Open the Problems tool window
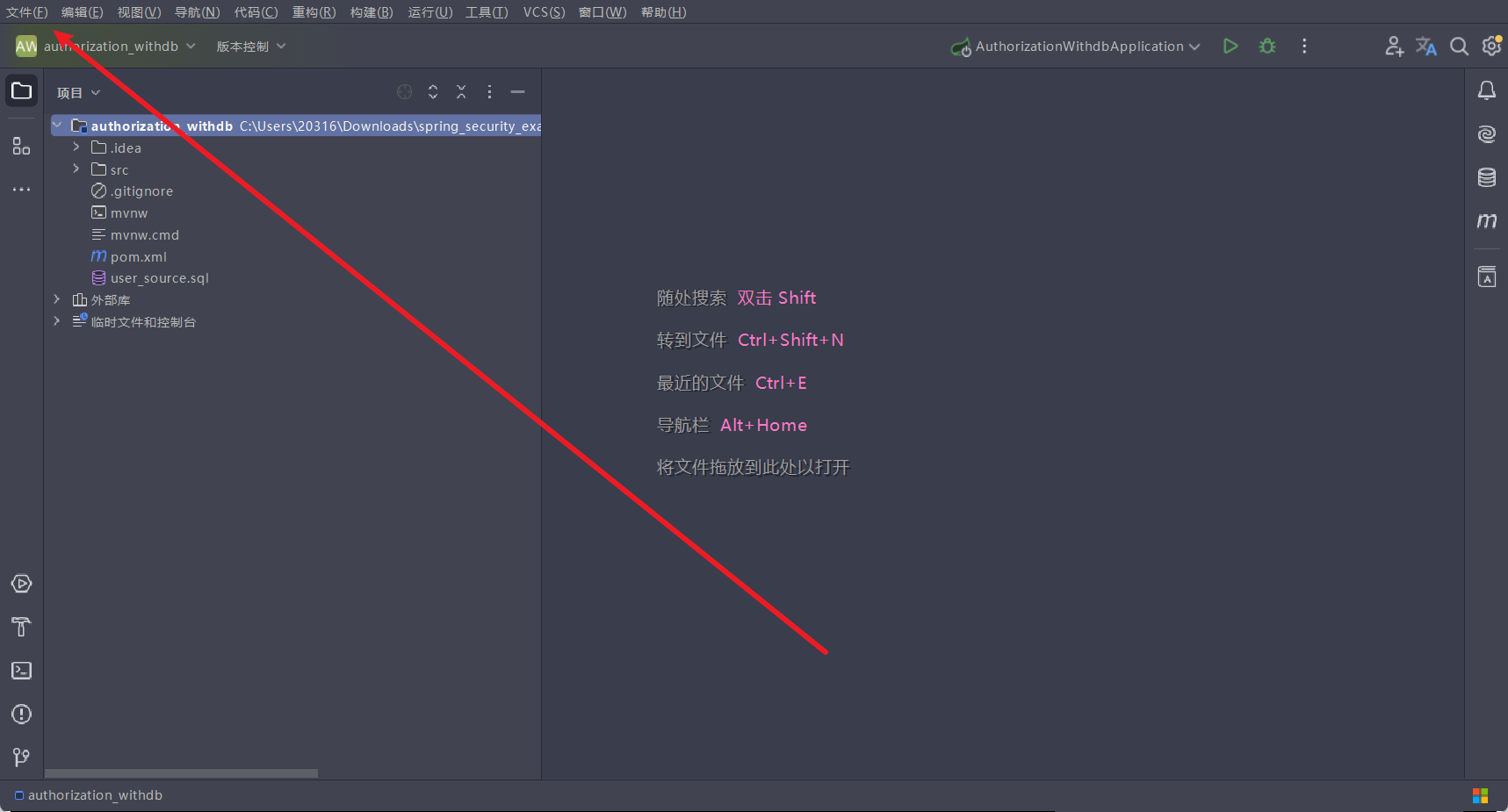Image resolution: width=1508 pixels, height=812 pixels. tap(20, 714)
